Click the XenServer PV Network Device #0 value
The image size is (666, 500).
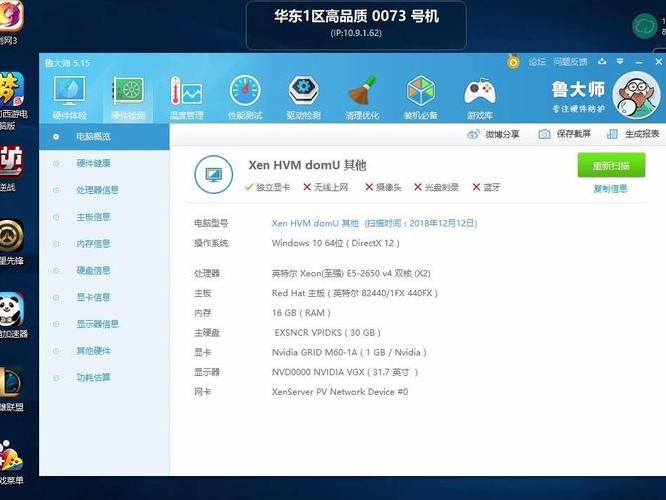pyautogui.click(x=340, y=392)
